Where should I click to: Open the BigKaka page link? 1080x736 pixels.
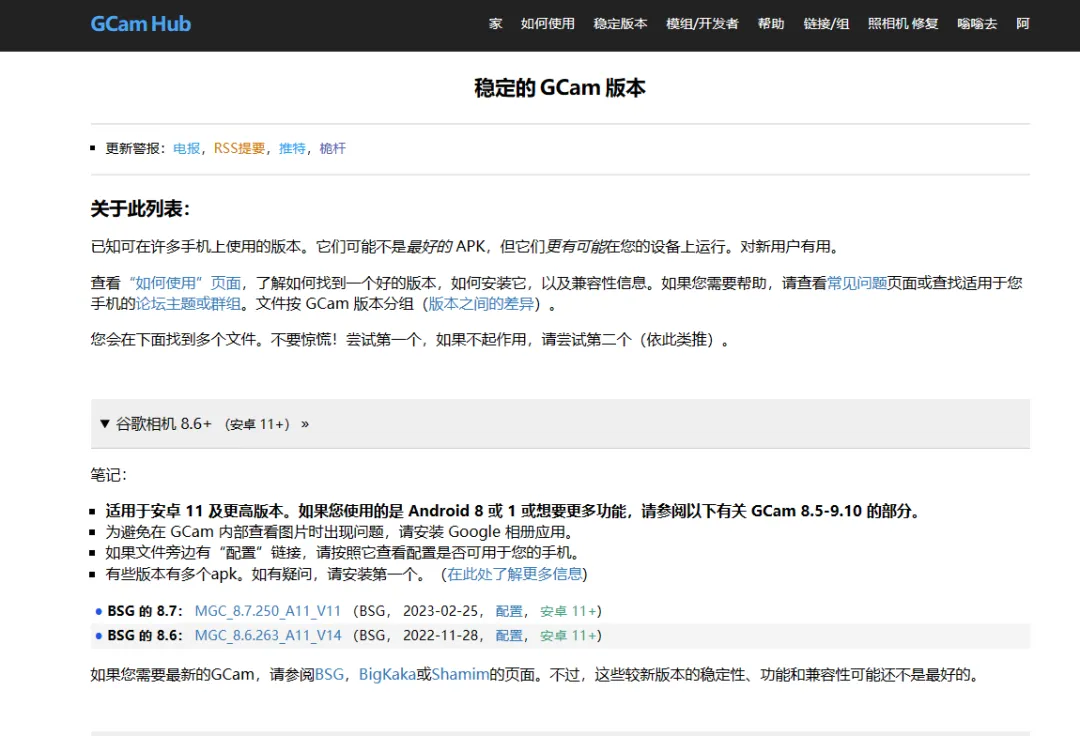coord(387,675)
